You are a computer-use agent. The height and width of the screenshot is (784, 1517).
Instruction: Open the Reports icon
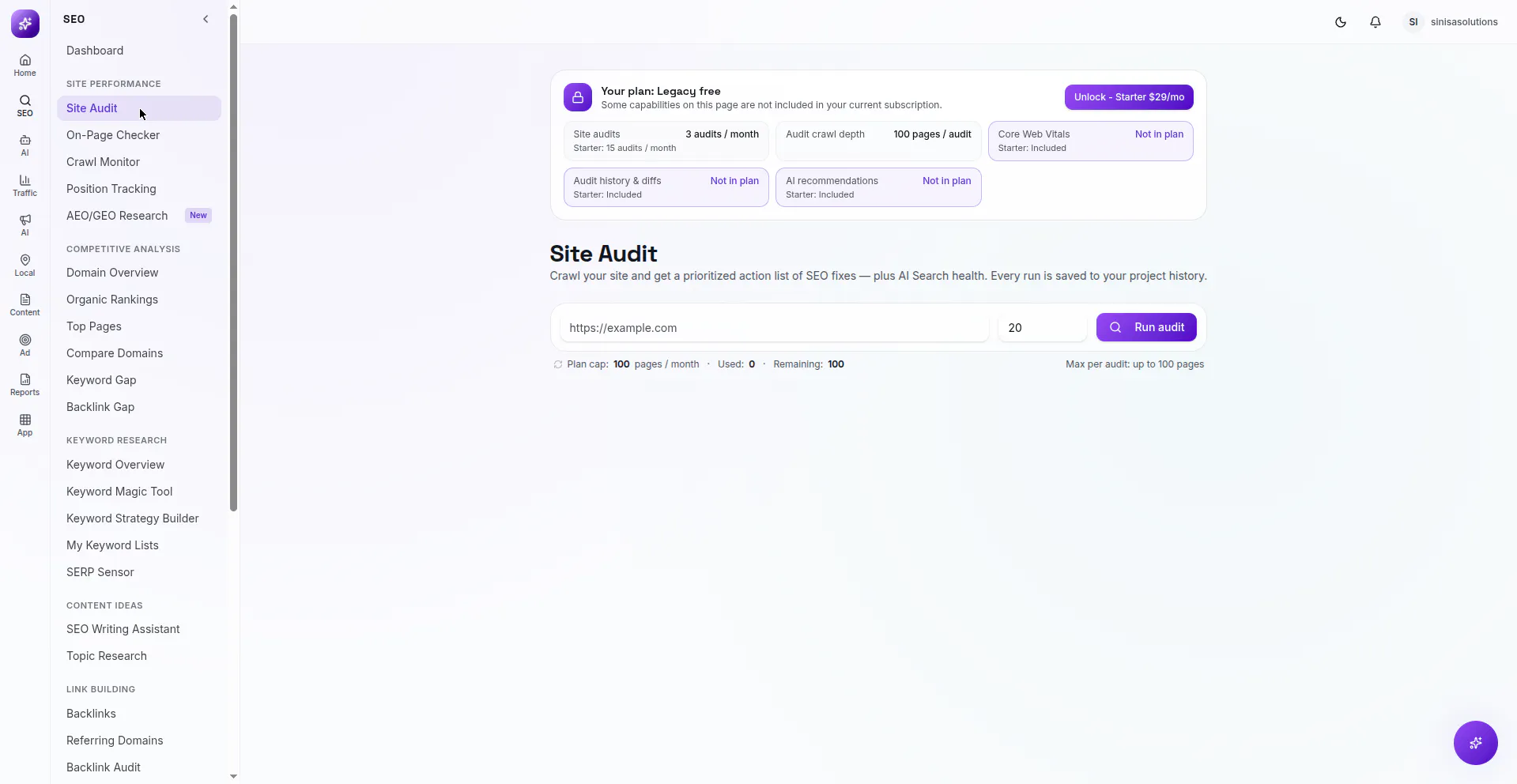tap(25, 385)
